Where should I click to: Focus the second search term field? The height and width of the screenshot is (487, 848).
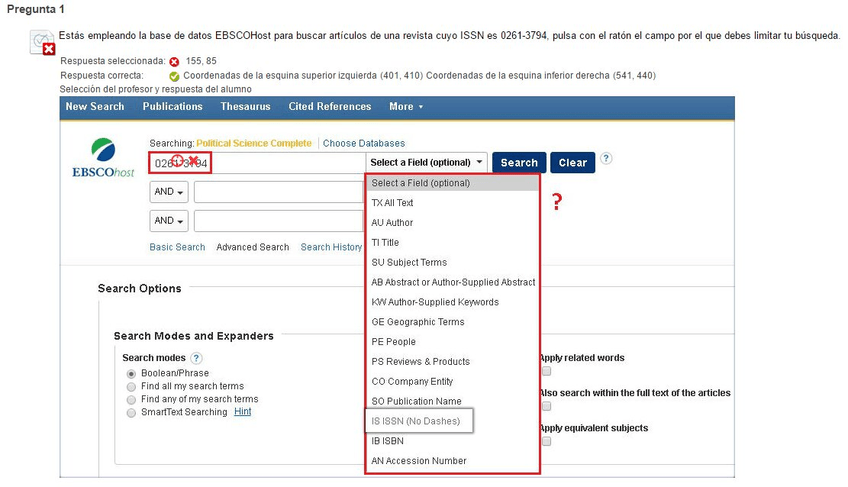[280, 192]
